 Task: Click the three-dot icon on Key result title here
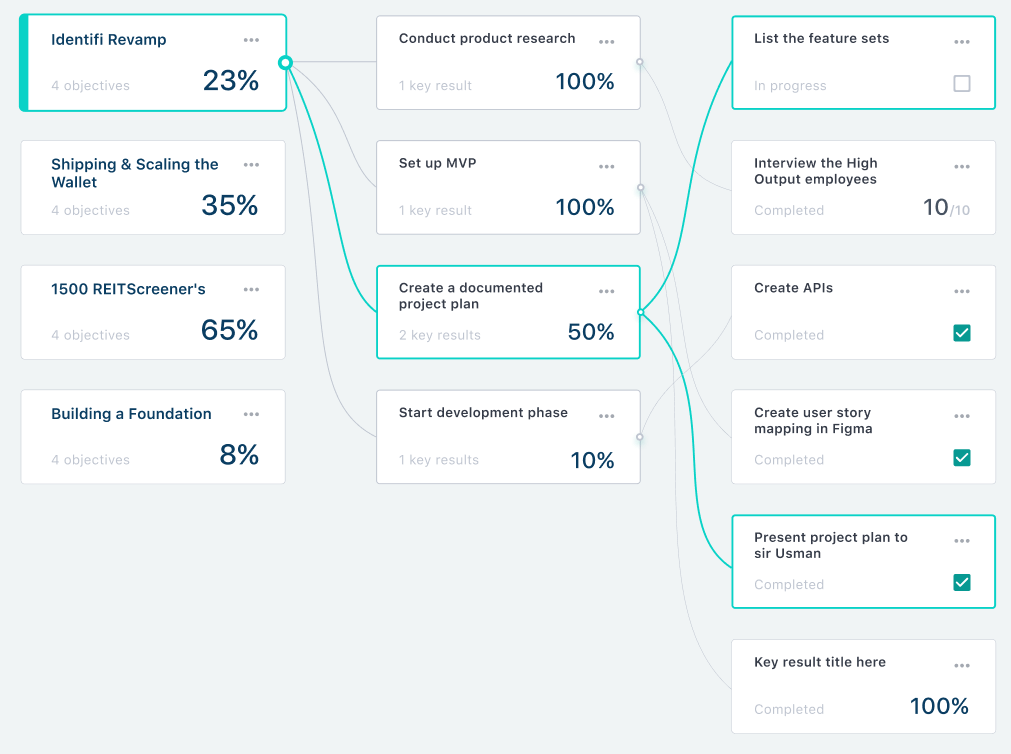[961, 665]
